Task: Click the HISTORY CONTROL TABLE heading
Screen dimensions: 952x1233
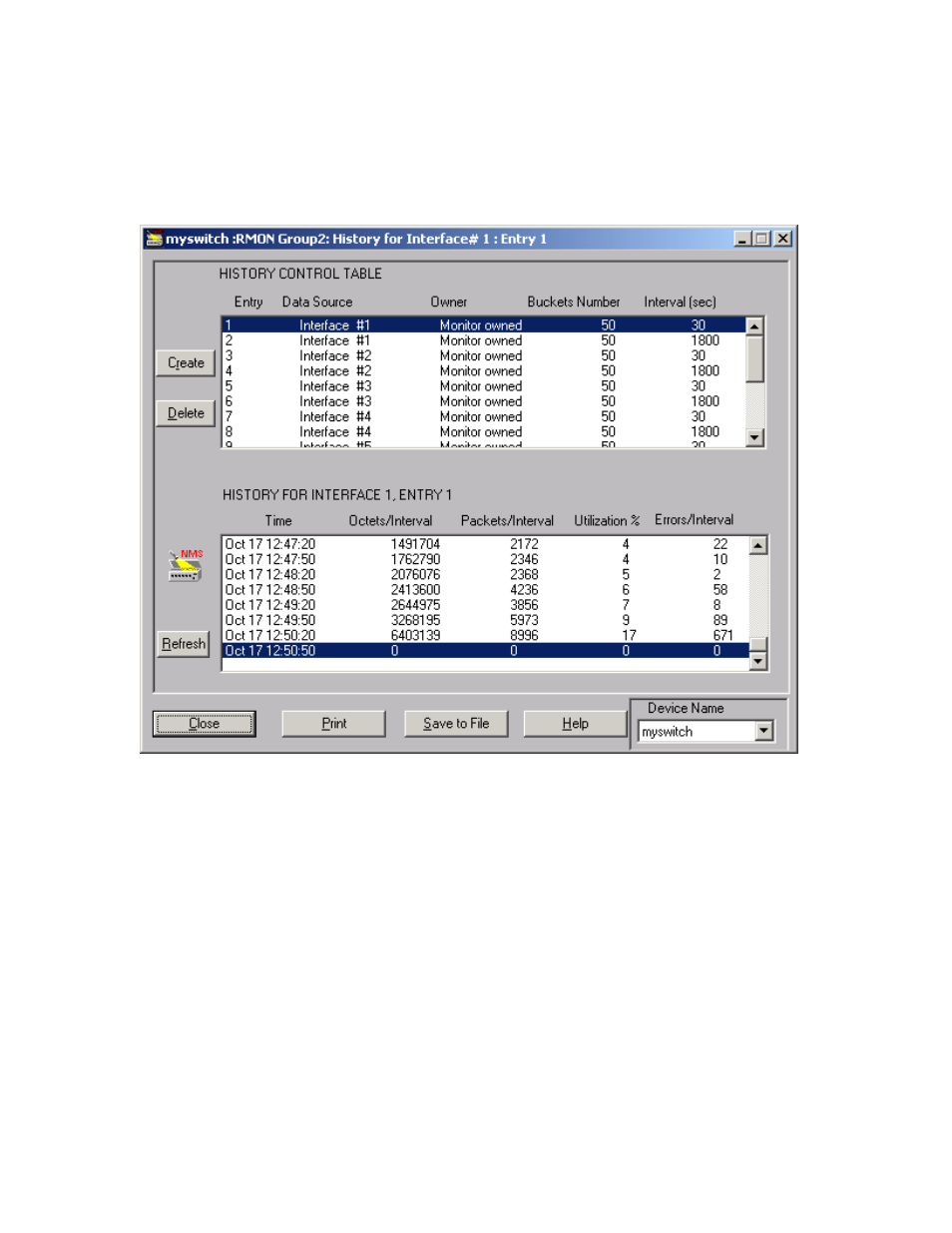Action: coord(300,274)
